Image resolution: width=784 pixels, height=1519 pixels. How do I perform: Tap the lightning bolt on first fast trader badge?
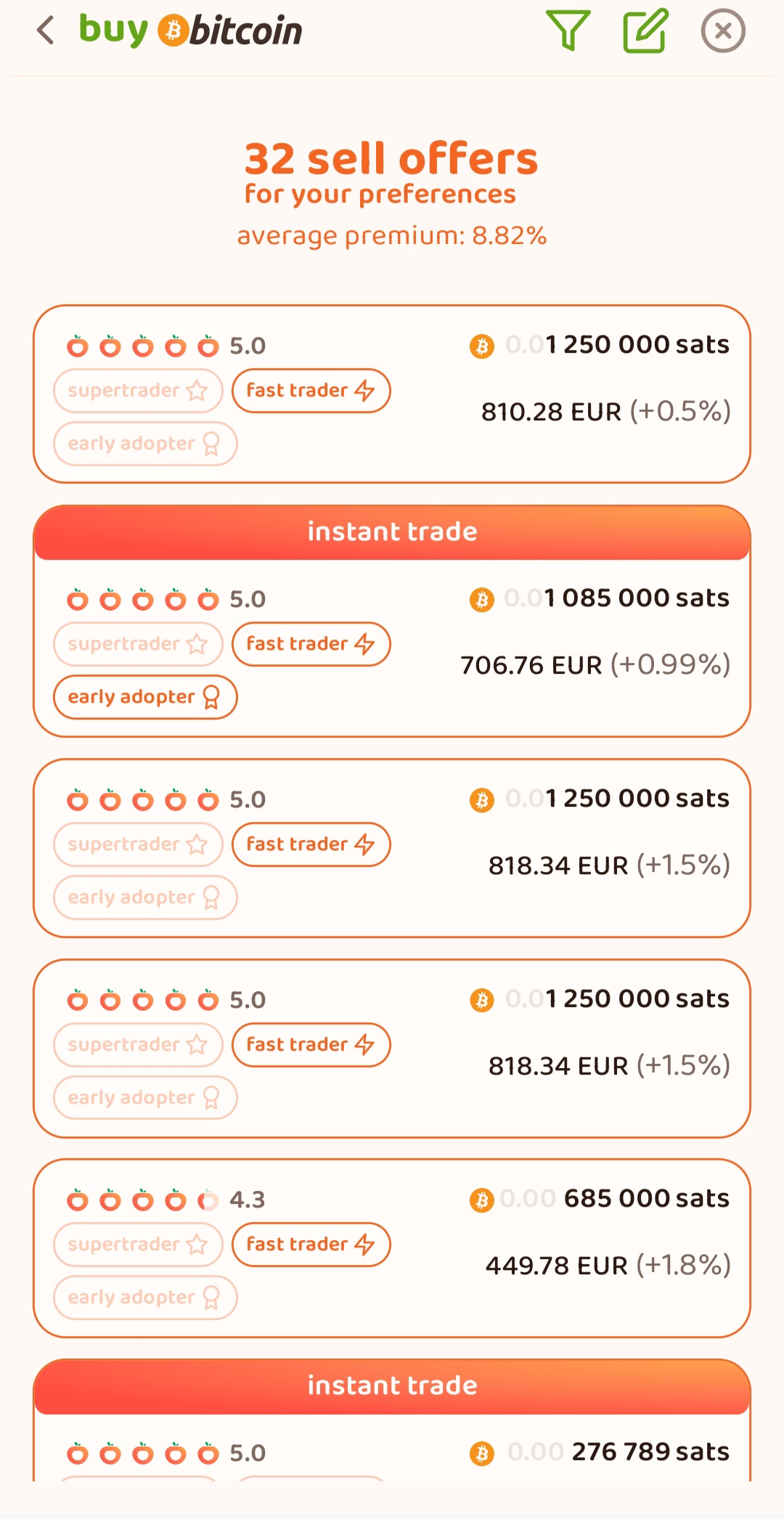pos(364,391)
